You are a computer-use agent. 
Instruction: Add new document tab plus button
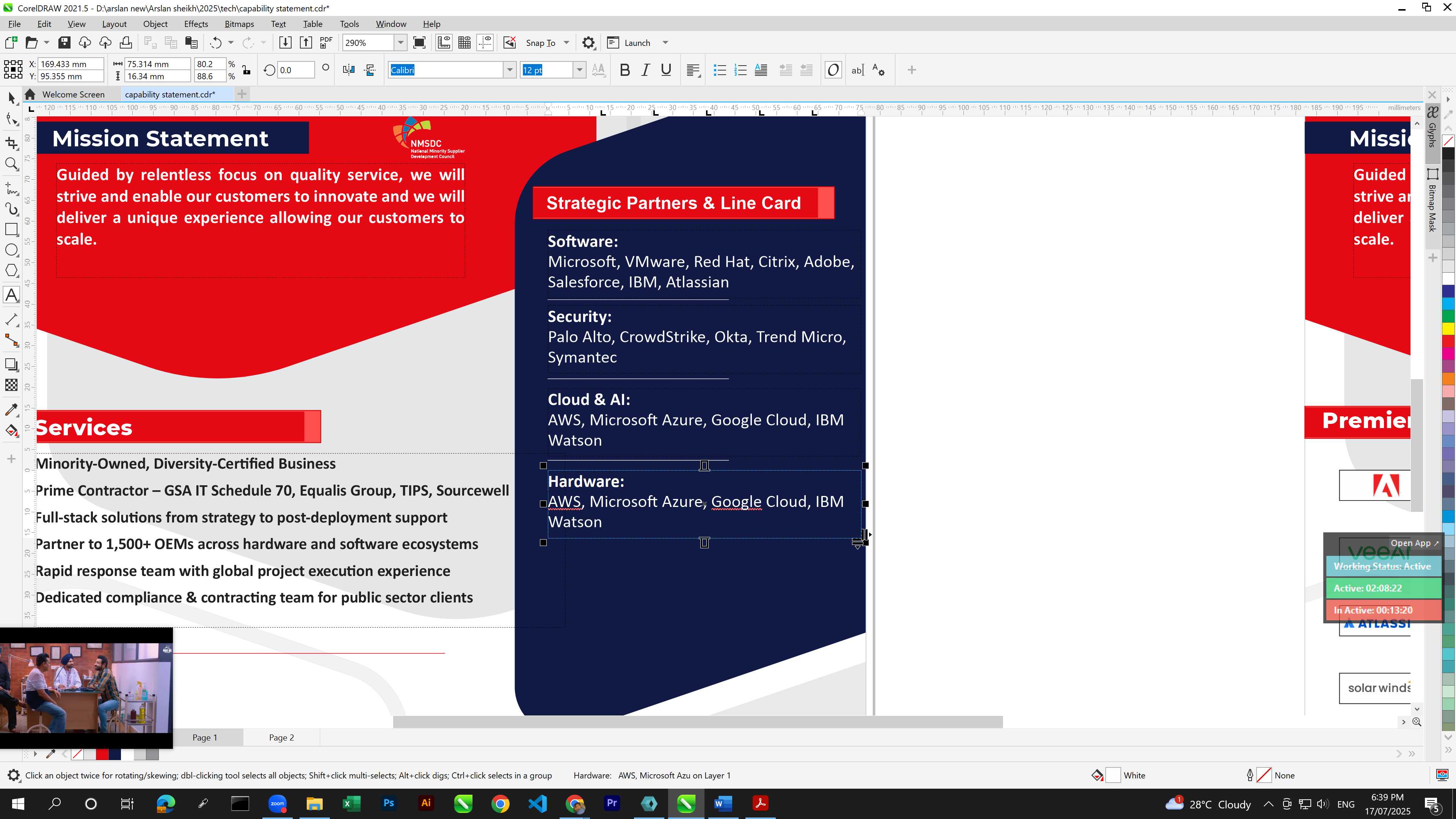tap(242, 94)
